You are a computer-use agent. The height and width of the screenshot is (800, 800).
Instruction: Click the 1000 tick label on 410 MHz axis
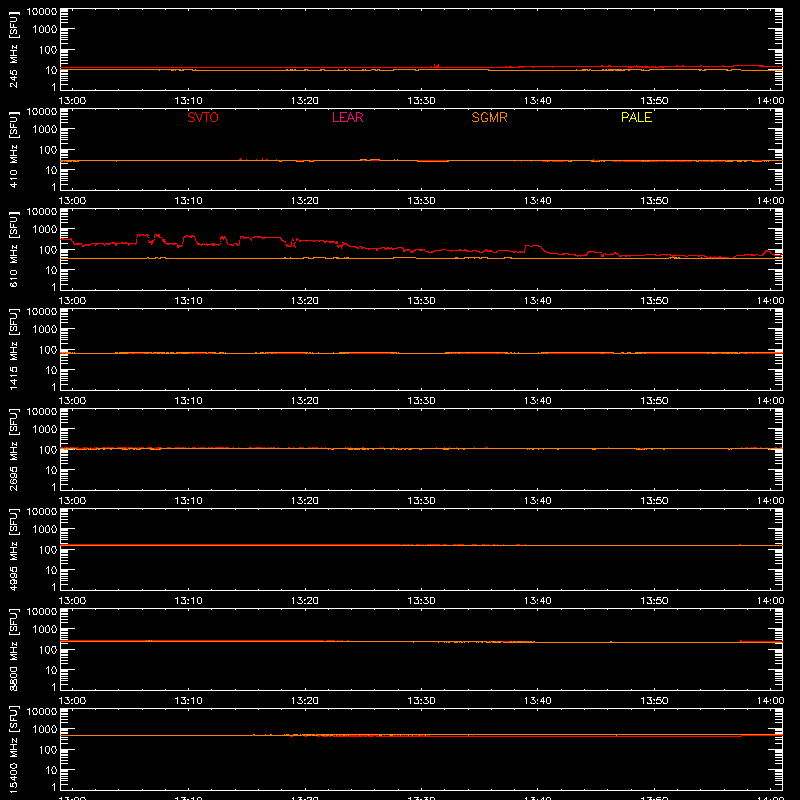(x=45, y=130)
